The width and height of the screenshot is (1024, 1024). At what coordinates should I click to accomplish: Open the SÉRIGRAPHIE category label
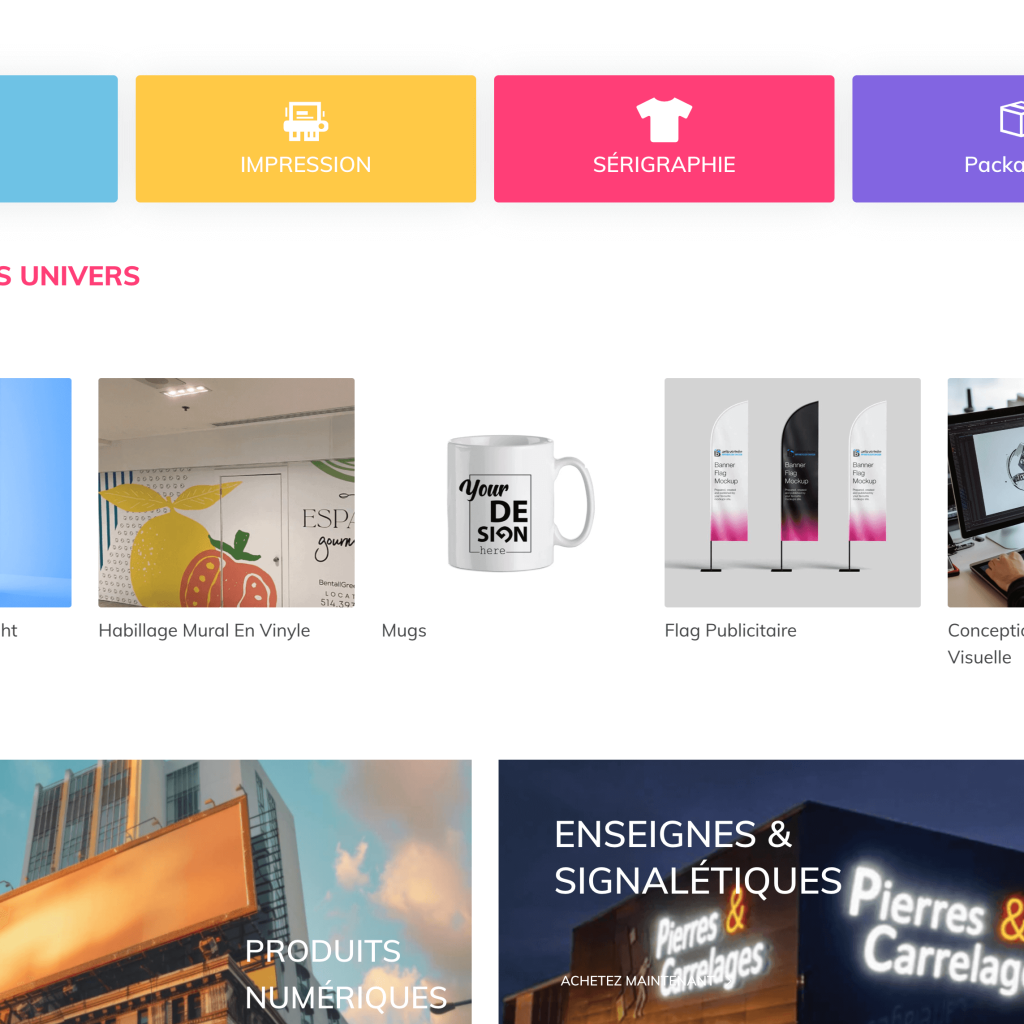tap(664, 164)
